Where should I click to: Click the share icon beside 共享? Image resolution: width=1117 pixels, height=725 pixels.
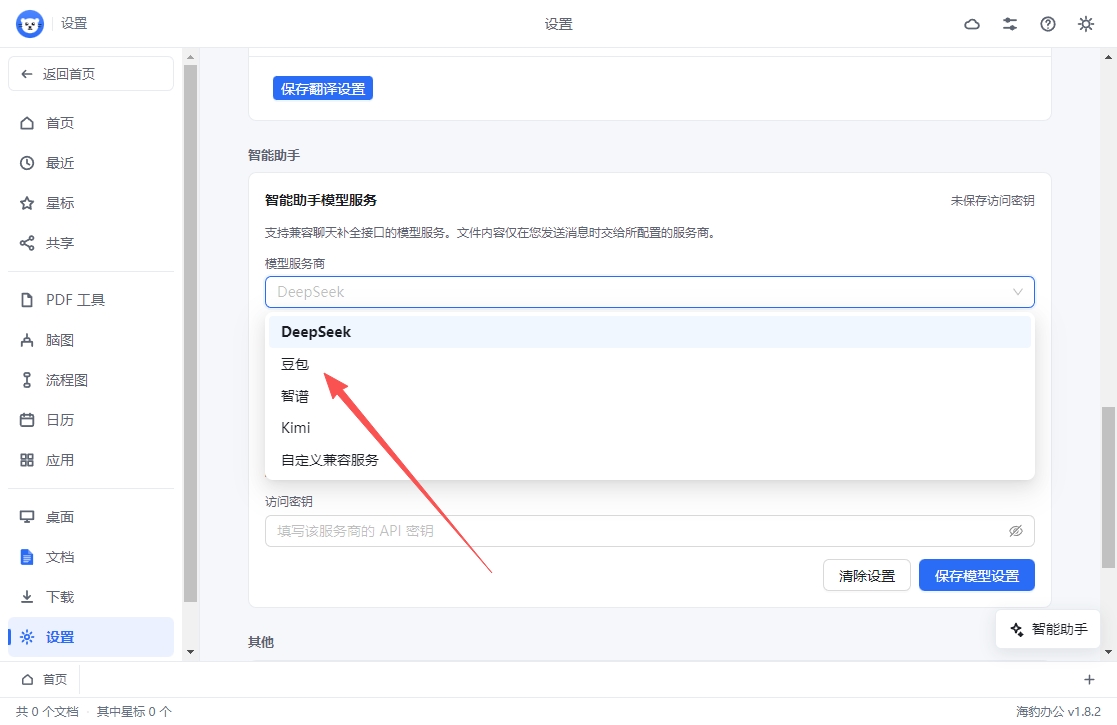(27, 243)
